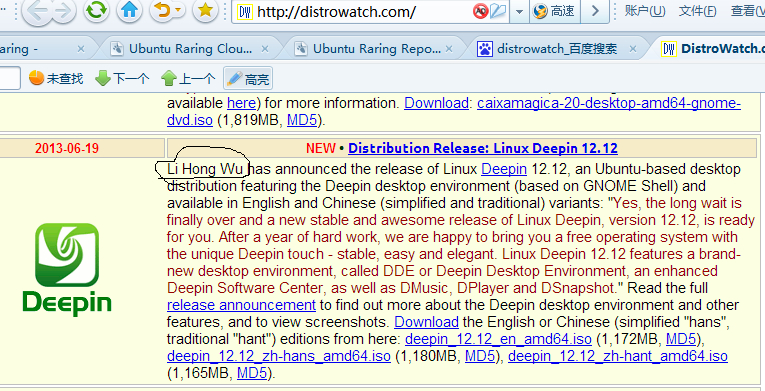Image resolution: width=765 pixels, height=391 pixels.
Task: Click the Deepin link in the first sentence
Action: pyautogui.click(x=504, y=169)
